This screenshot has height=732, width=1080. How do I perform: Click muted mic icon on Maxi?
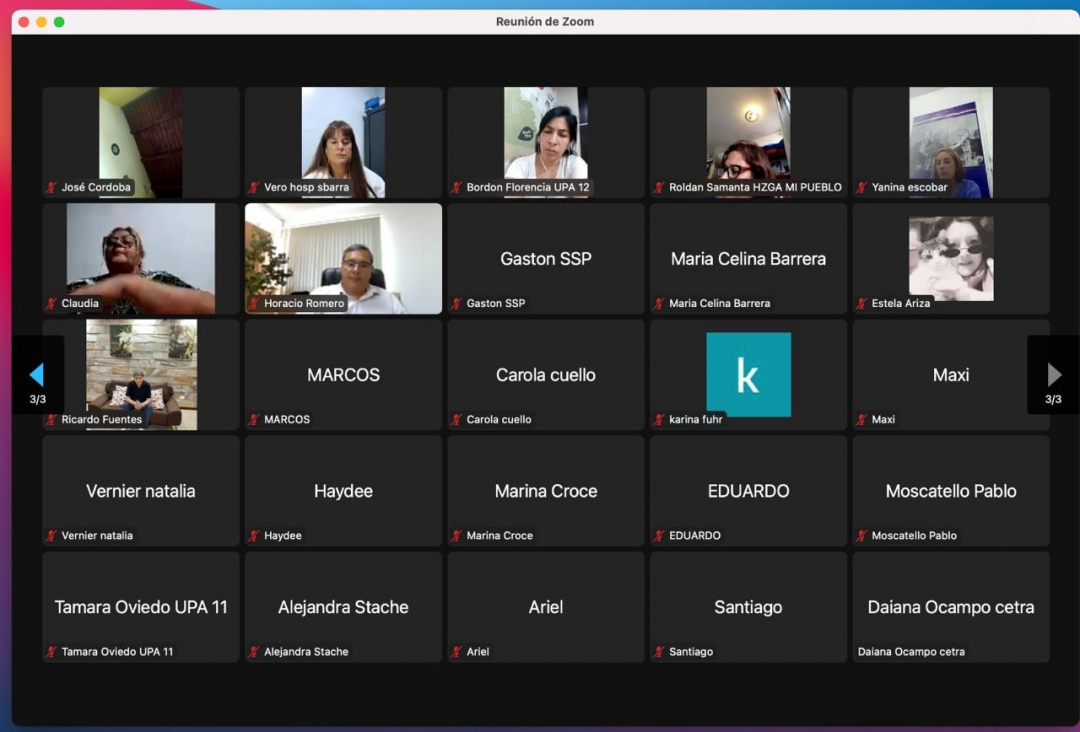pos(862,419)
